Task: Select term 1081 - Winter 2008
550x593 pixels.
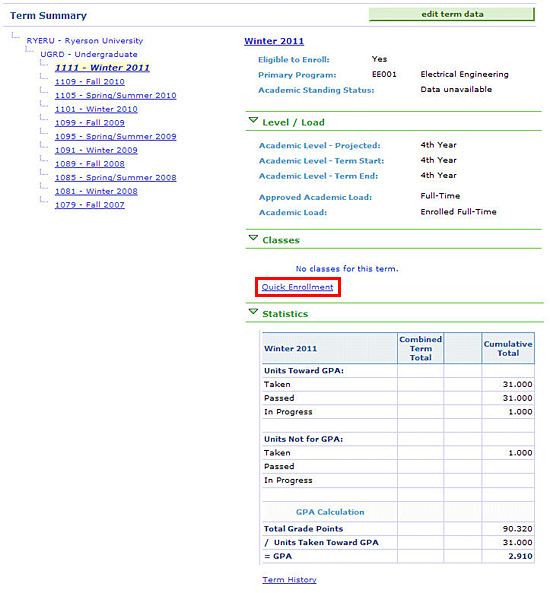Action: [x=96, y=191]
